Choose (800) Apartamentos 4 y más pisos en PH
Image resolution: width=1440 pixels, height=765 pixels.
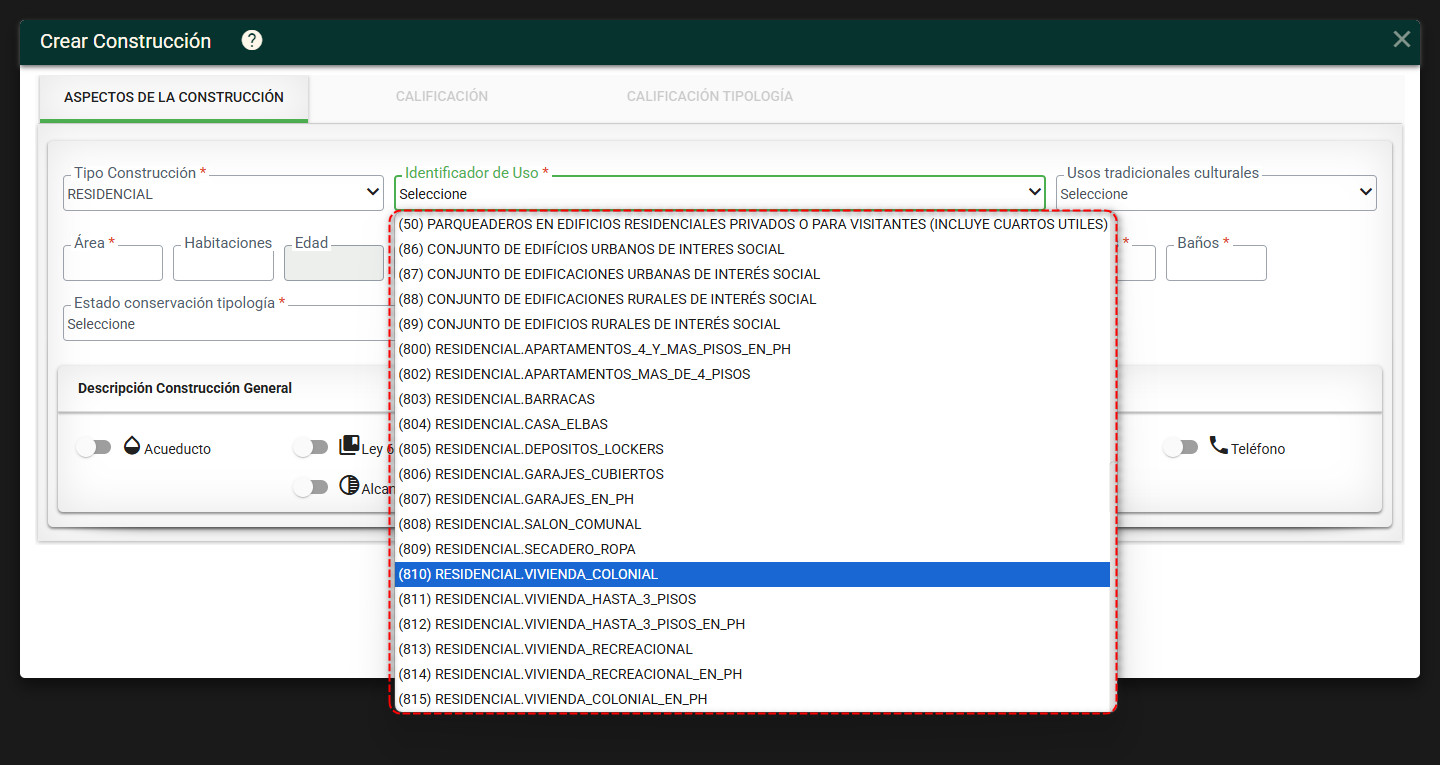[x=753, y=349]
